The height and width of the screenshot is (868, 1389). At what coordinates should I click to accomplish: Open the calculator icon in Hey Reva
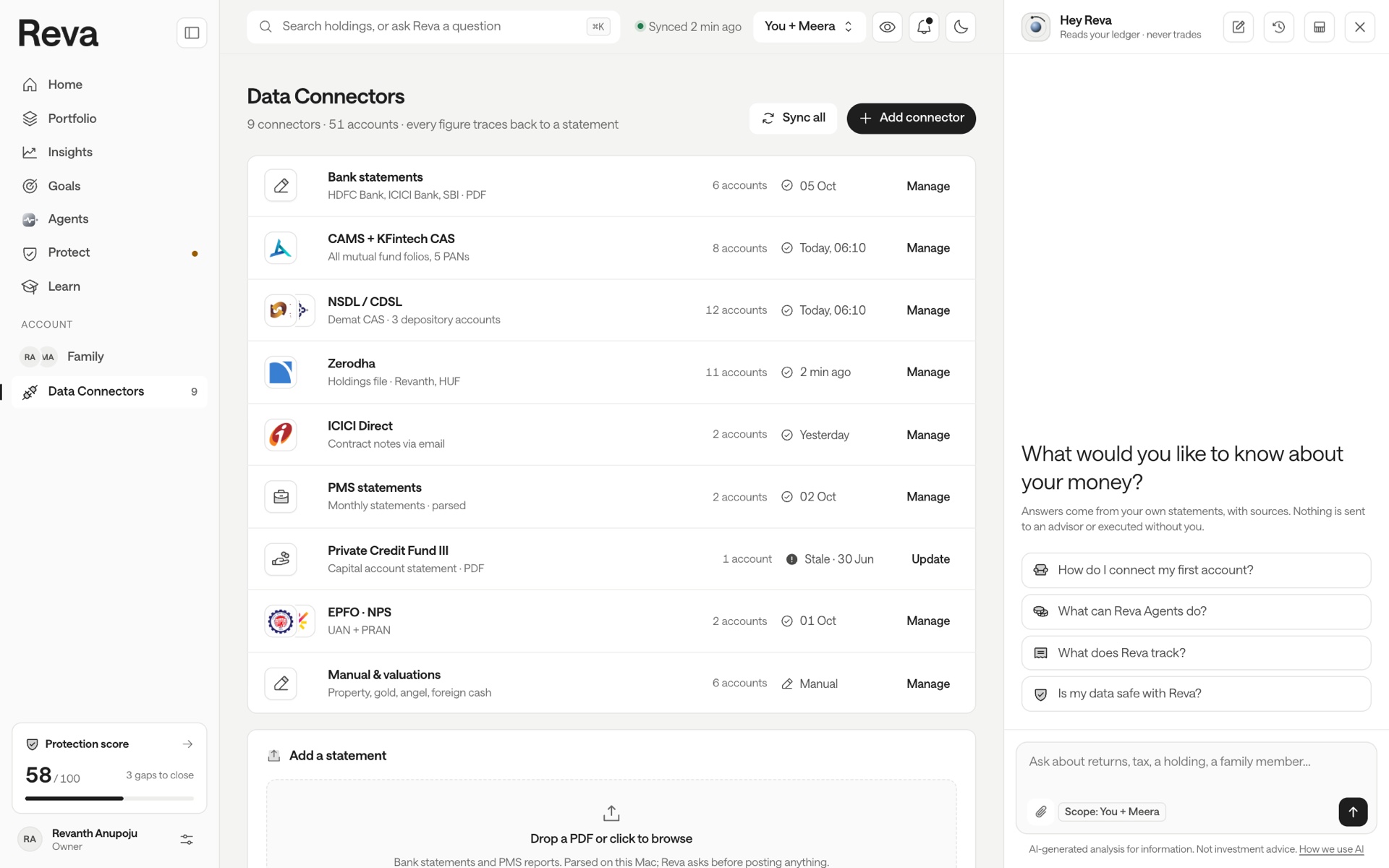pos(1320,27)
